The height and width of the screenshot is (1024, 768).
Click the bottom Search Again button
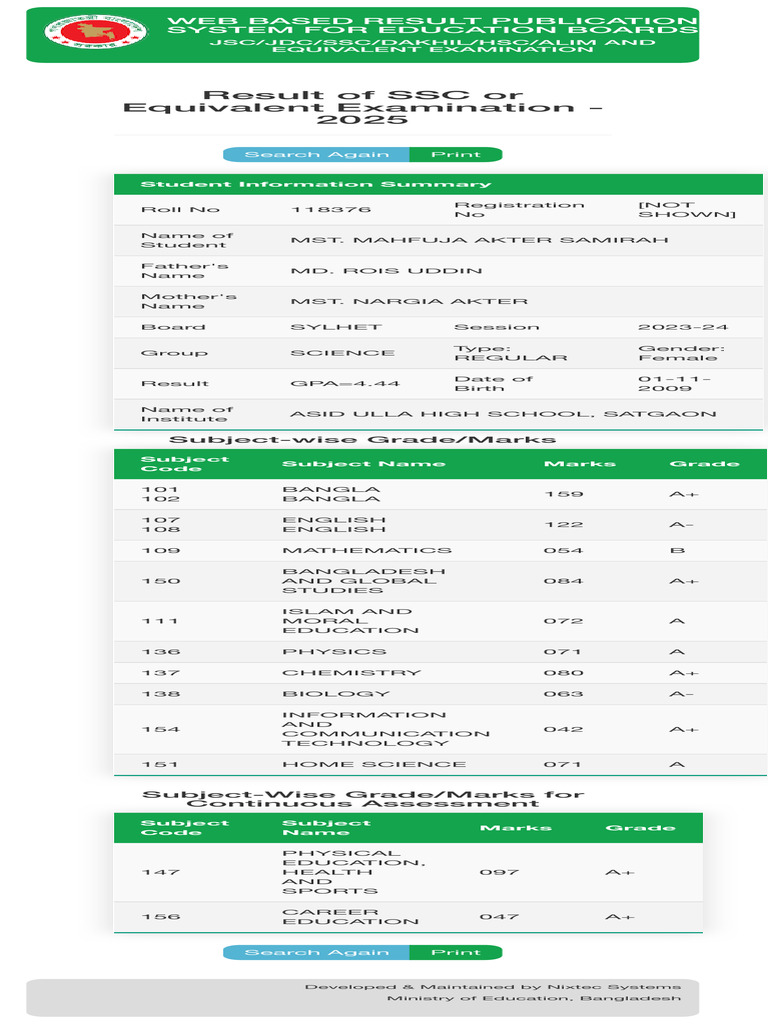pyautogui.click(x=316, y=953)
